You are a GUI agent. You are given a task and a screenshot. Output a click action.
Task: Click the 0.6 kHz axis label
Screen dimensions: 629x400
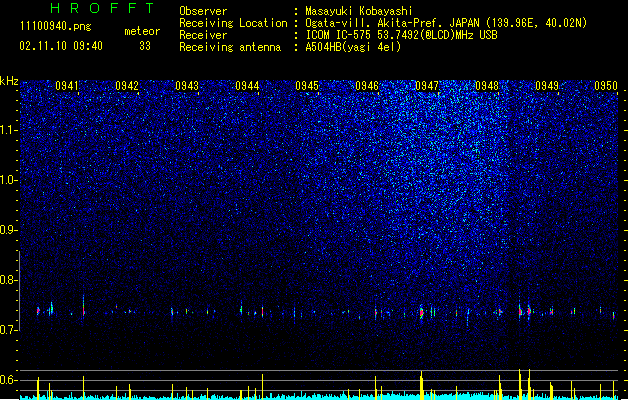9,380
